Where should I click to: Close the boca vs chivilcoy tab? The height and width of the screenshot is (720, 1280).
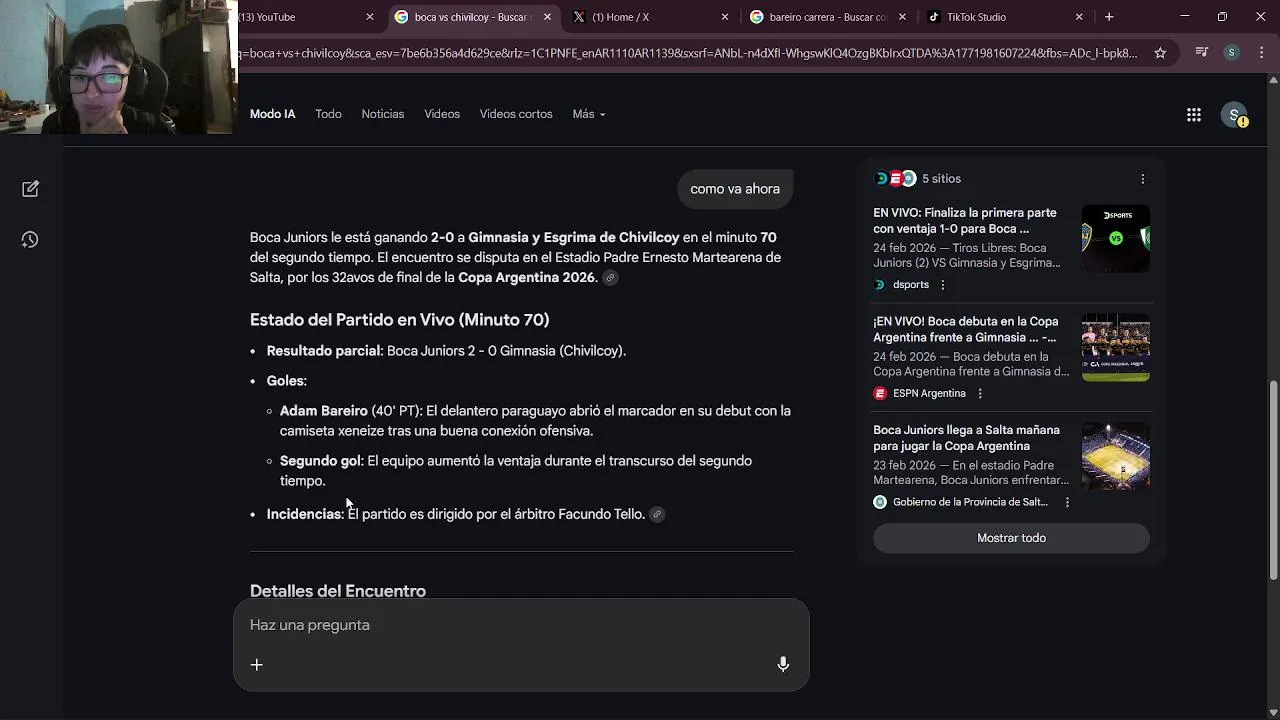coord(549,17)
